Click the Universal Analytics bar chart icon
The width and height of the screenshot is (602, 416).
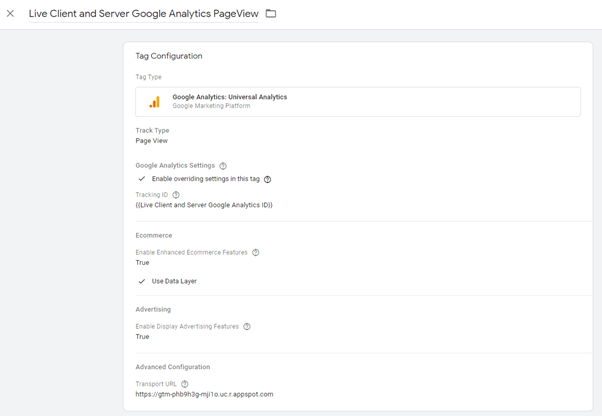(154, 102)
